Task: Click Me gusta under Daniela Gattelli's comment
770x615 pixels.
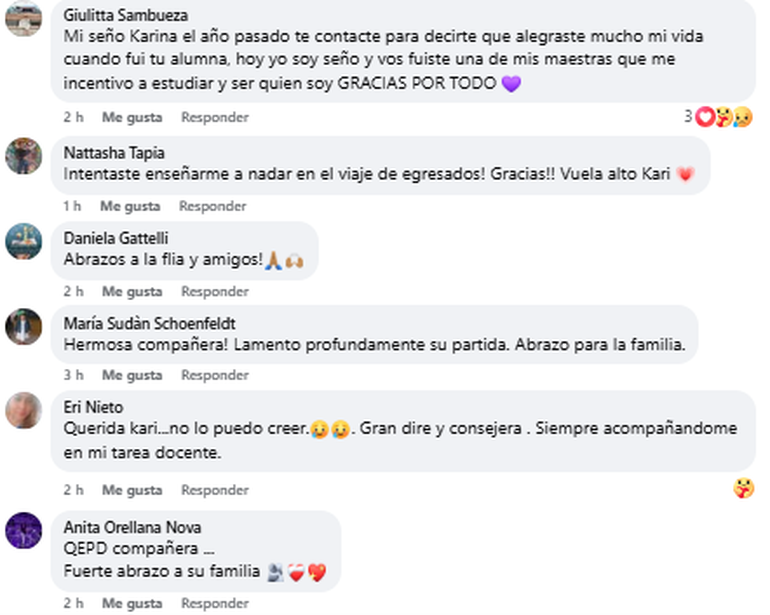Action: tap(131, 292)
